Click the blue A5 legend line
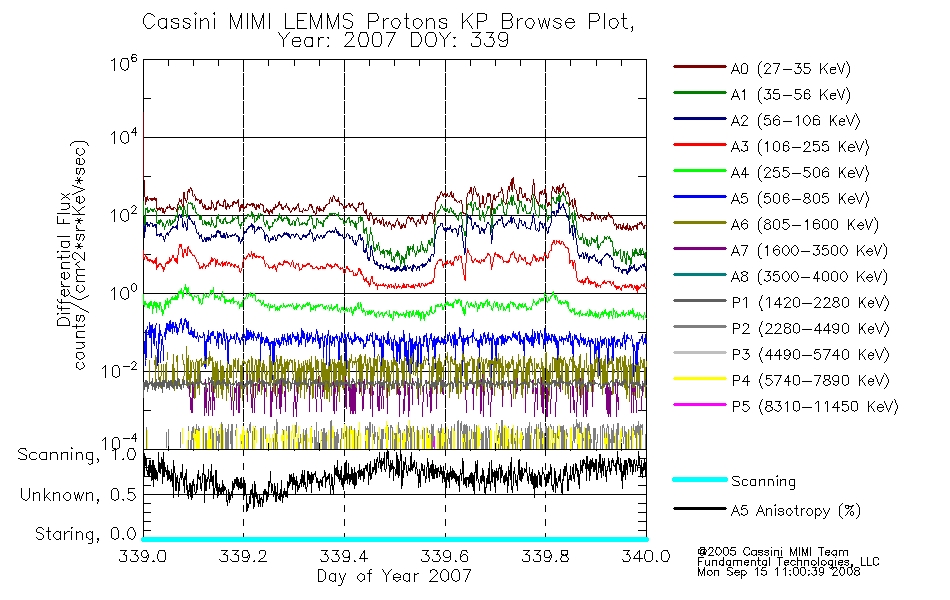Screen dimensions: 950x600 tap(699, 196)
